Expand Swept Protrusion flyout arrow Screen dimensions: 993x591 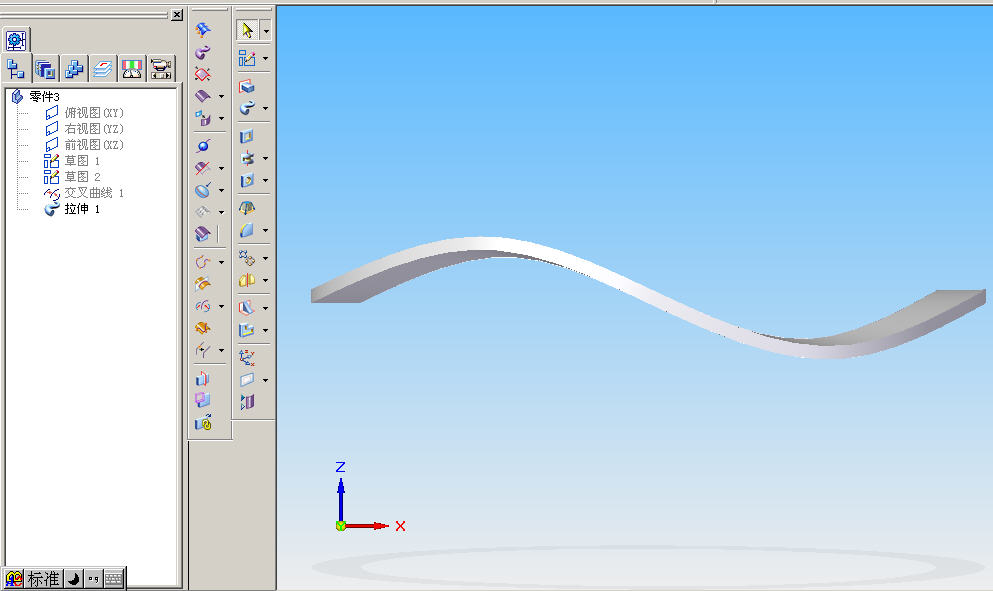pyautogui.click(x=265, y=108)
